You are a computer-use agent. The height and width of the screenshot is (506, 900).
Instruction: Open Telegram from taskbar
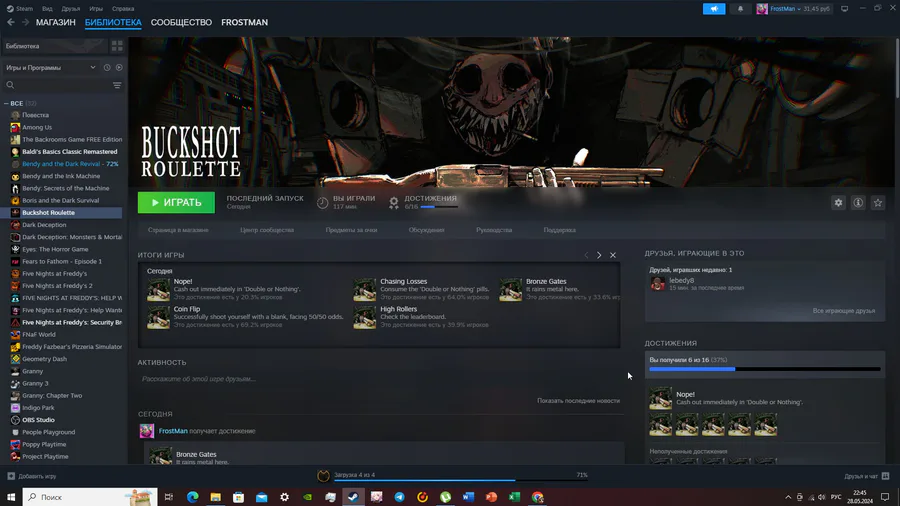(x=399, y=497)
